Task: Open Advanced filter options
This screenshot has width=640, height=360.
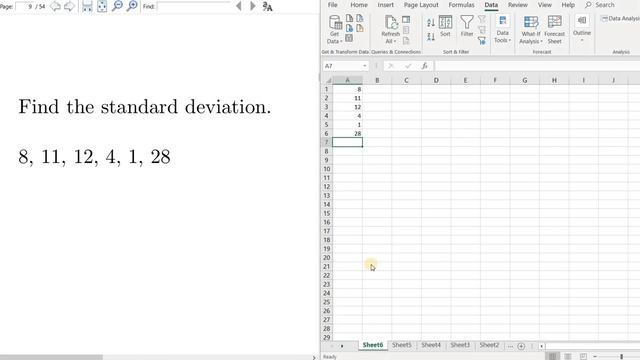Action: [x=482, y=40]
